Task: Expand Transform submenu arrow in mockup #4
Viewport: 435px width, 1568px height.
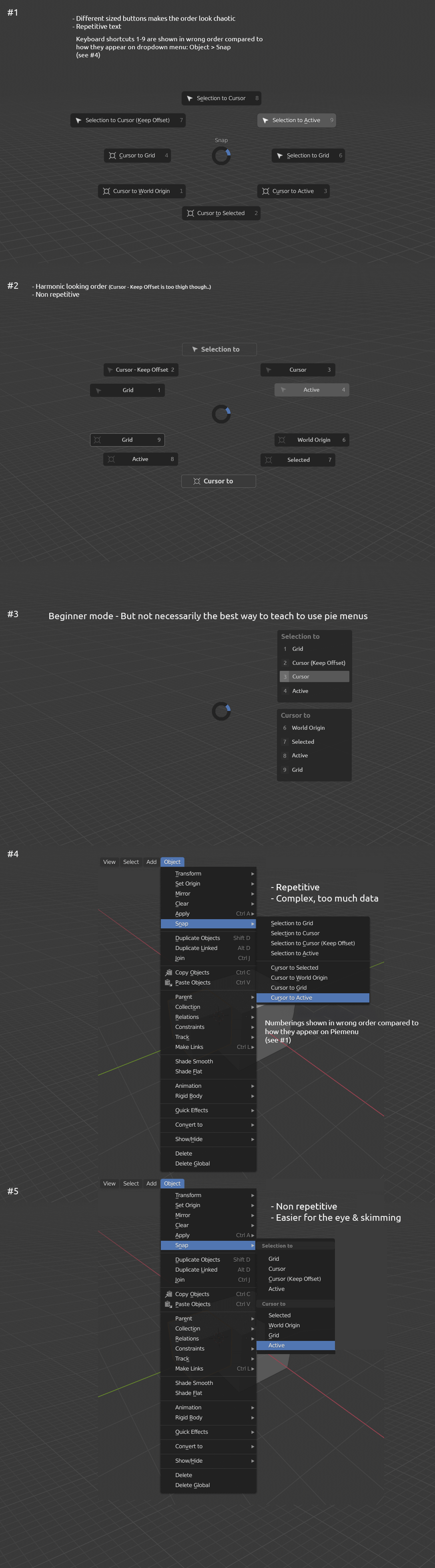Action: tap(253, 874)
